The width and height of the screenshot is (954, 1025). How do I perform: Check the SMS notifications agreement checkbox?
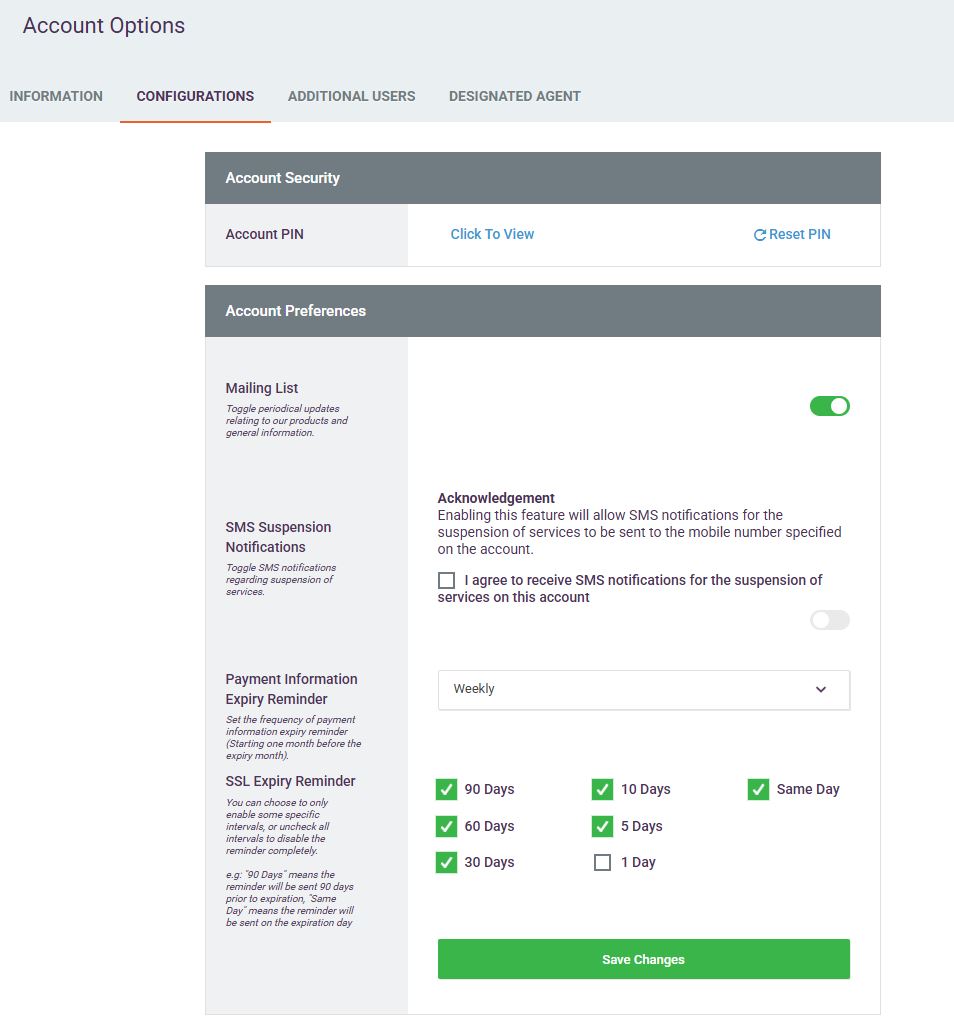pos(446,581)
